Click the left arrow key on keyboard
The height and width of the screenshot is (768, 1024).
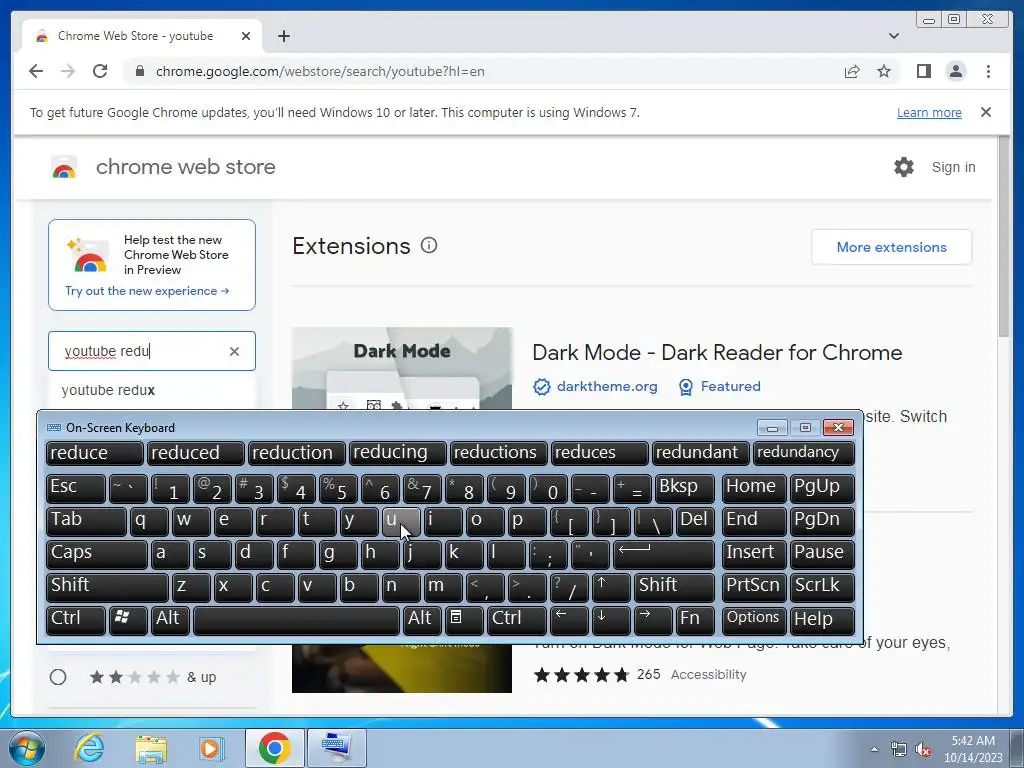click(569, 620)
